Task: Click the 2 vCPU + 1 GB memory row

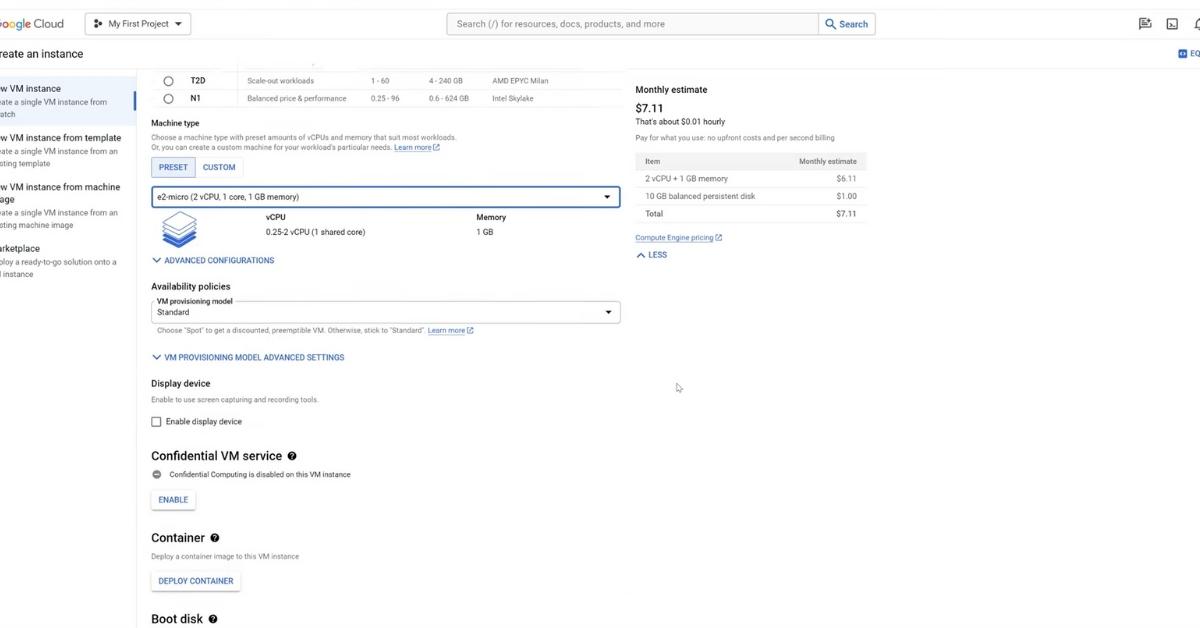Action: 750,179
